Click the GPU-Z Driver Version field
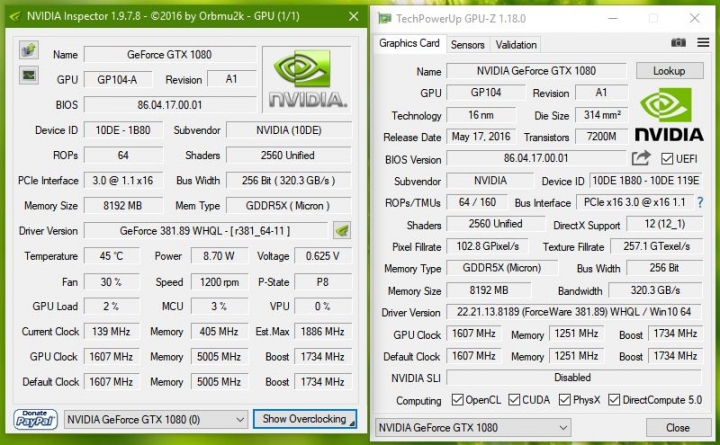The width and height of the screenshot is (720, 445). 574,312
